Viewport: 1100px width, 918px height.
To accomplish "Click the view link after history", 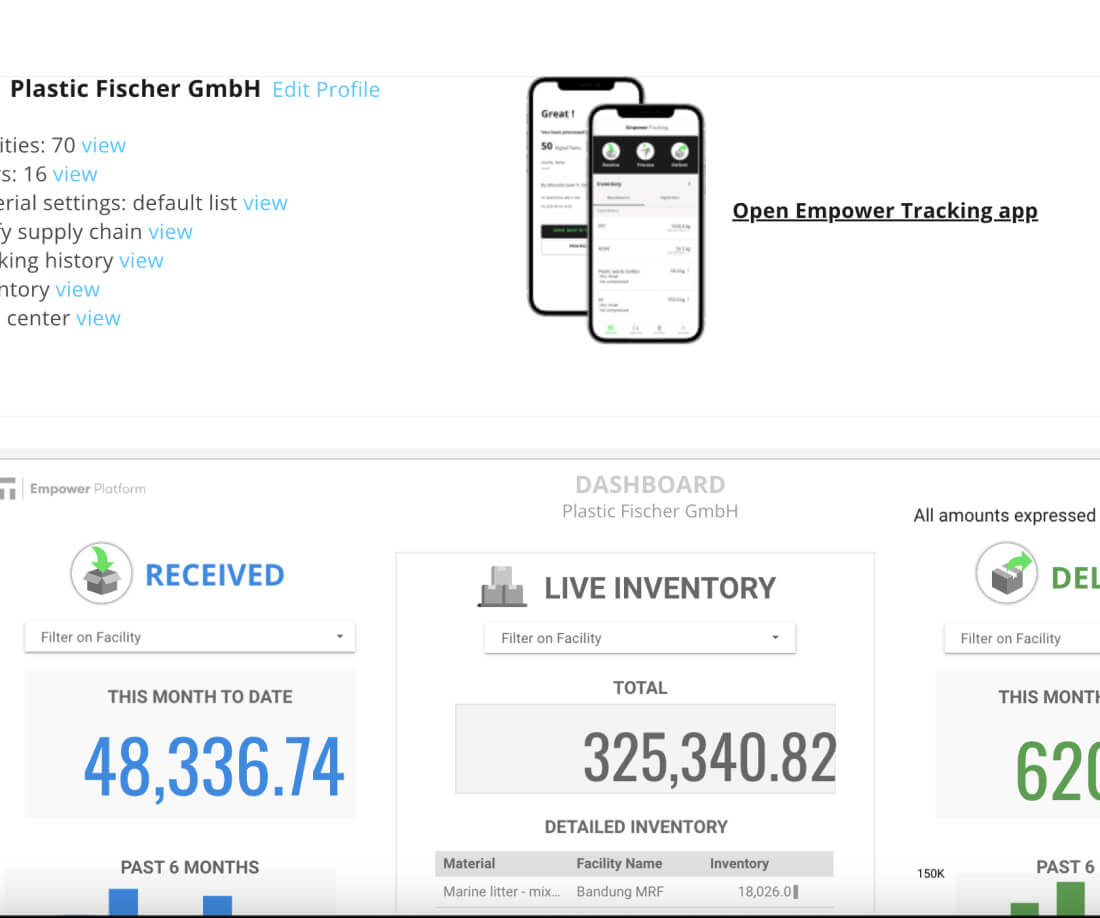I will tap(141, 261).
